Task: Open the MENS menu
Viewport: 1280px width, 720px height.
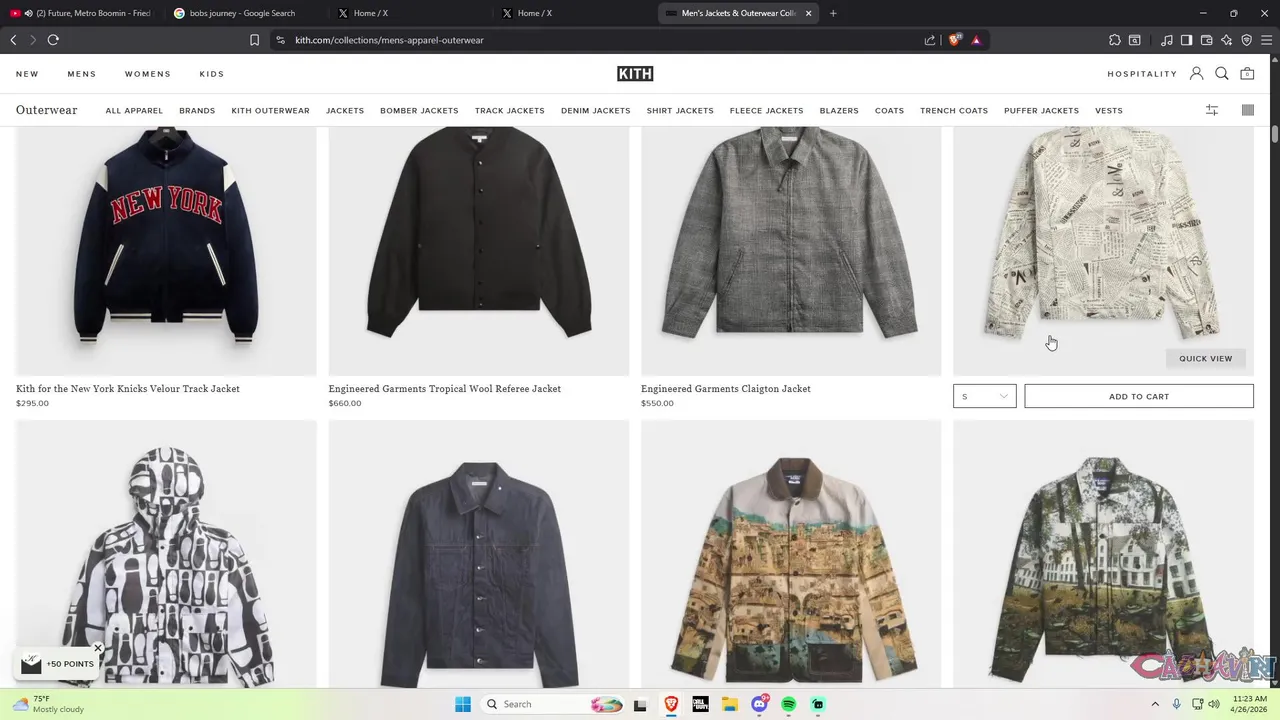Action: pyautogui.click(x=82, y=74)
